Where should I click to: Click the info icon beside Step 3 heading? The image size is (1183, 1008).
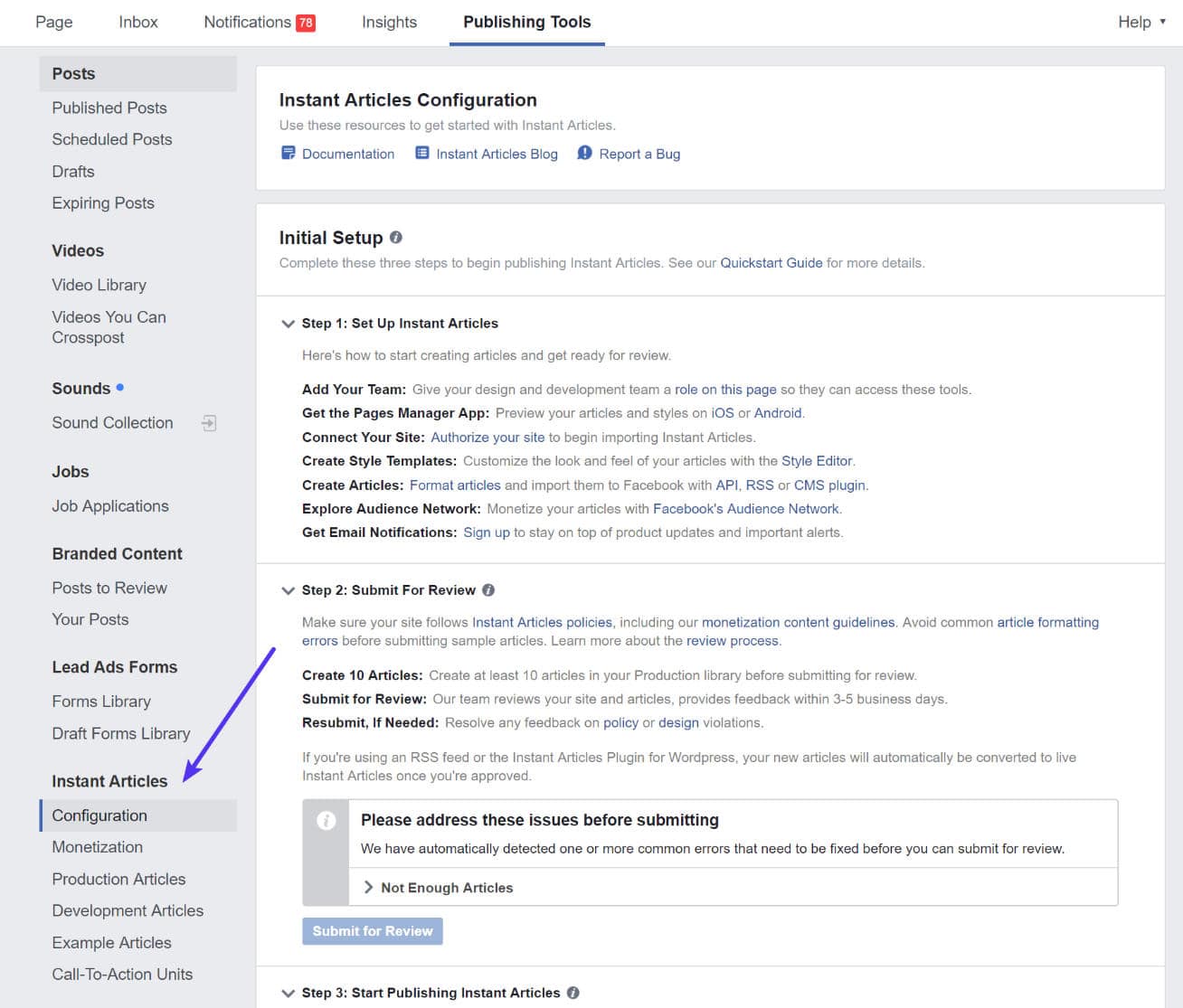point(573,992)
